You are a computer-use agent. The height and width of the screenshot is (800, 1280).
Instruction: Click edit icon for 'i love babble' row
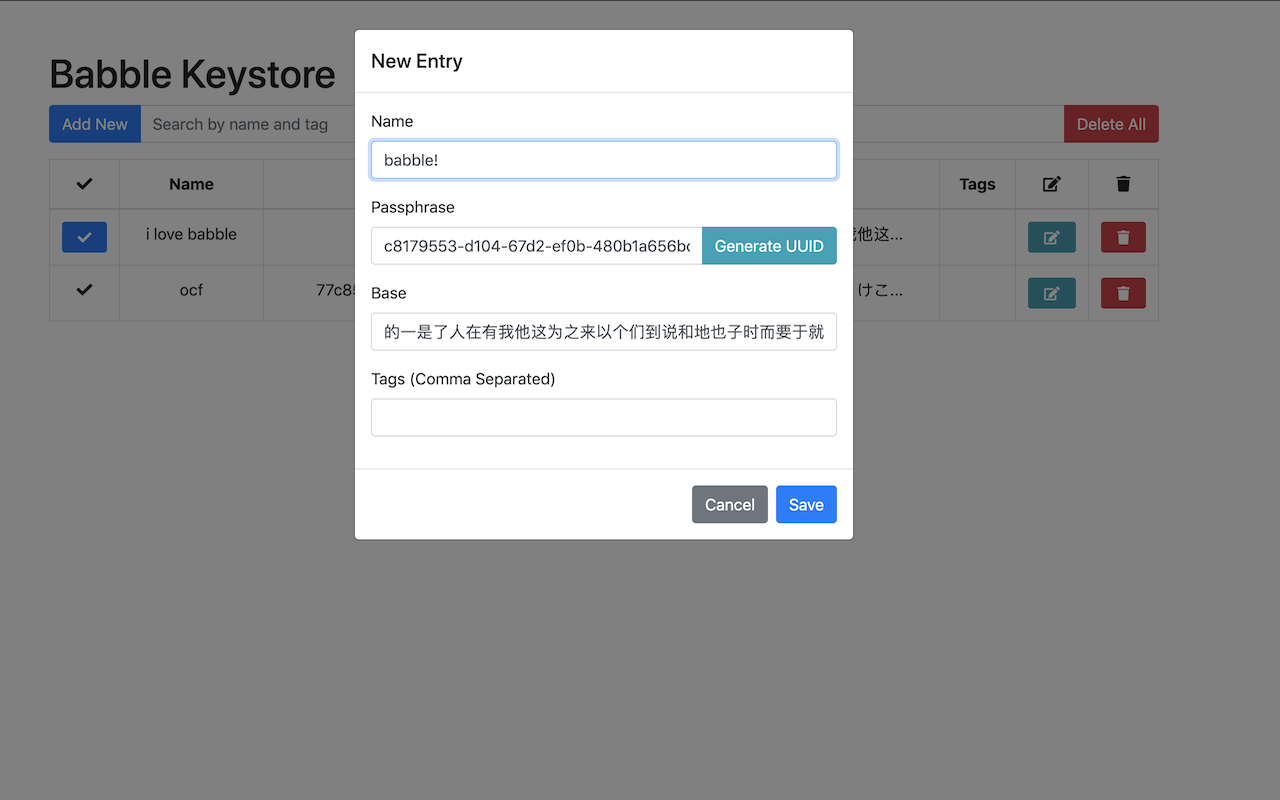pos(1051,238)
